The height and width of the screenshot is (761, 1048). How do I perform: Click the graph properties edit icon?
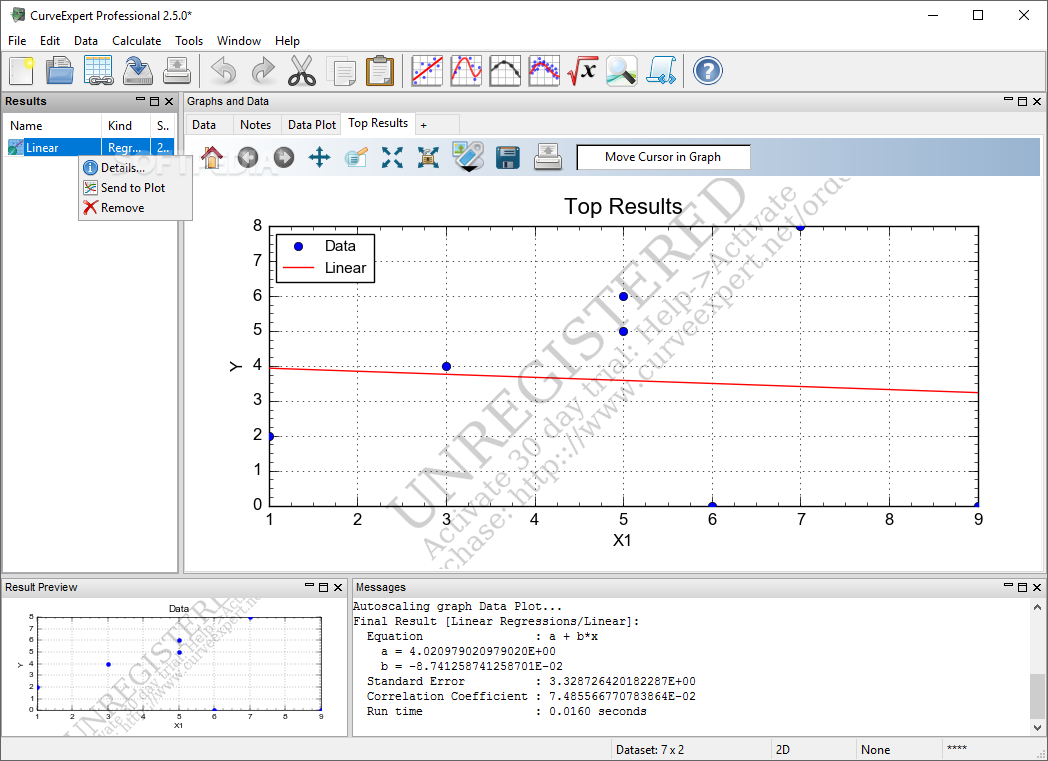(x=356, y=158)
